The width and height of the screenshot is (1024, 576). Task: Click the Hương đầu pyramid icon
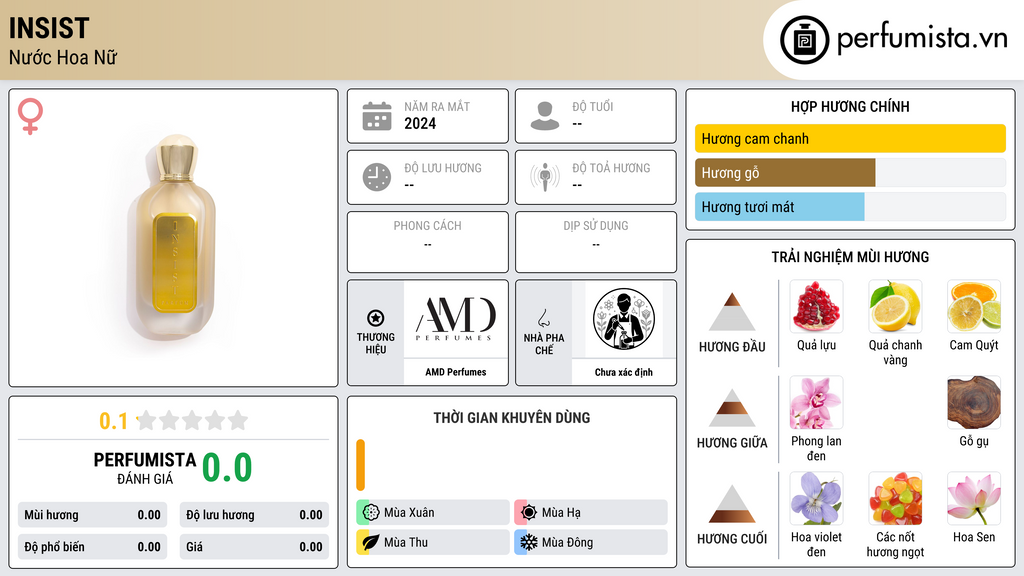tap(732, 312)
